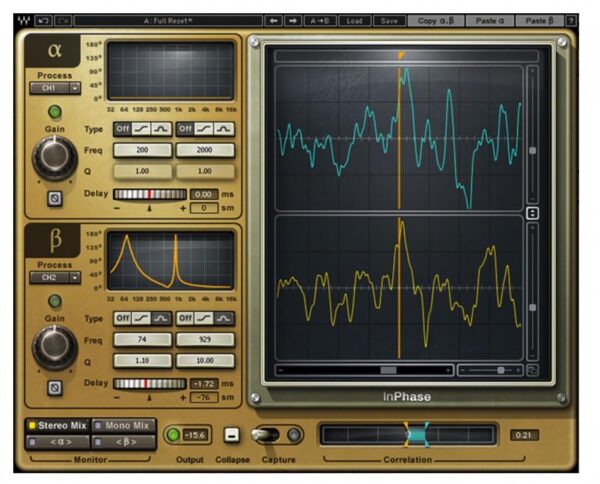Click Output level field -15.6
This screenshot has width=600, height=484.
(196, 435)
